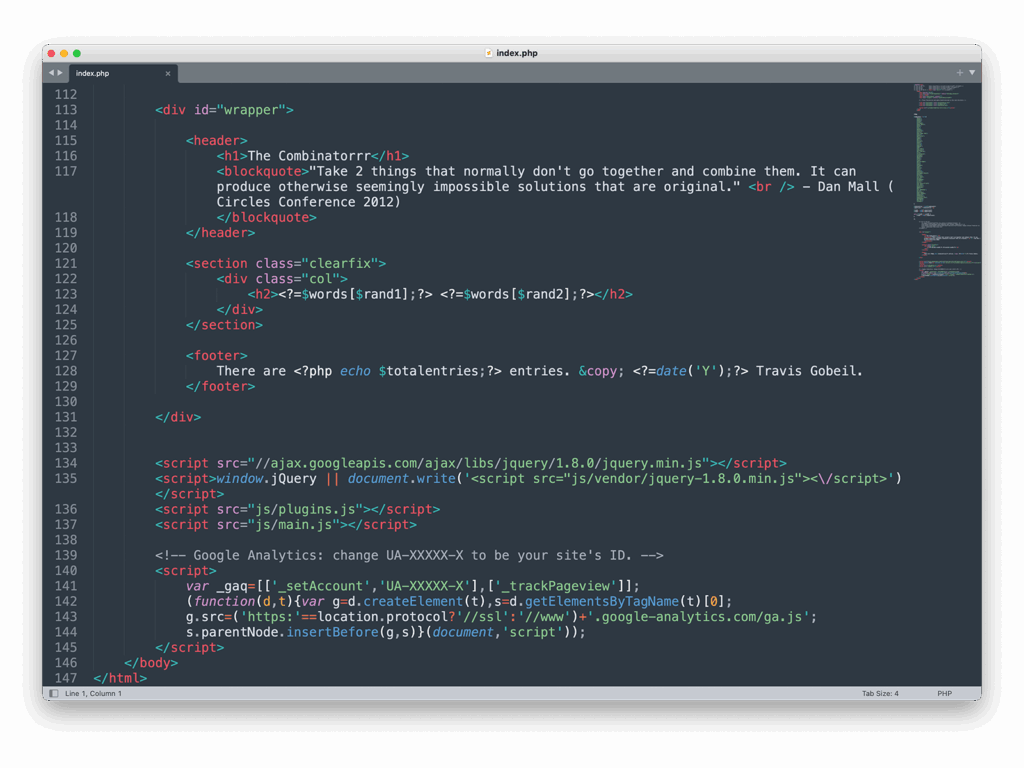The image size is (1024, 768).
Task: Click the "createElement" method
Action: pyautogui.click(x=413, y=601)
